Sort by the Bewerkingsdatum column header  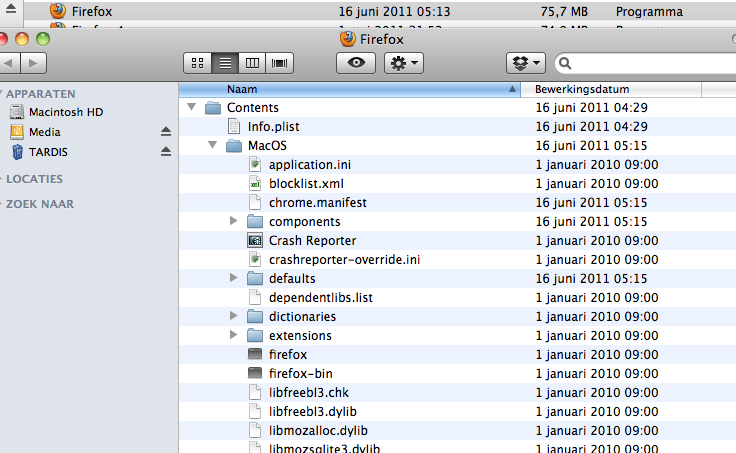point(611,89)
